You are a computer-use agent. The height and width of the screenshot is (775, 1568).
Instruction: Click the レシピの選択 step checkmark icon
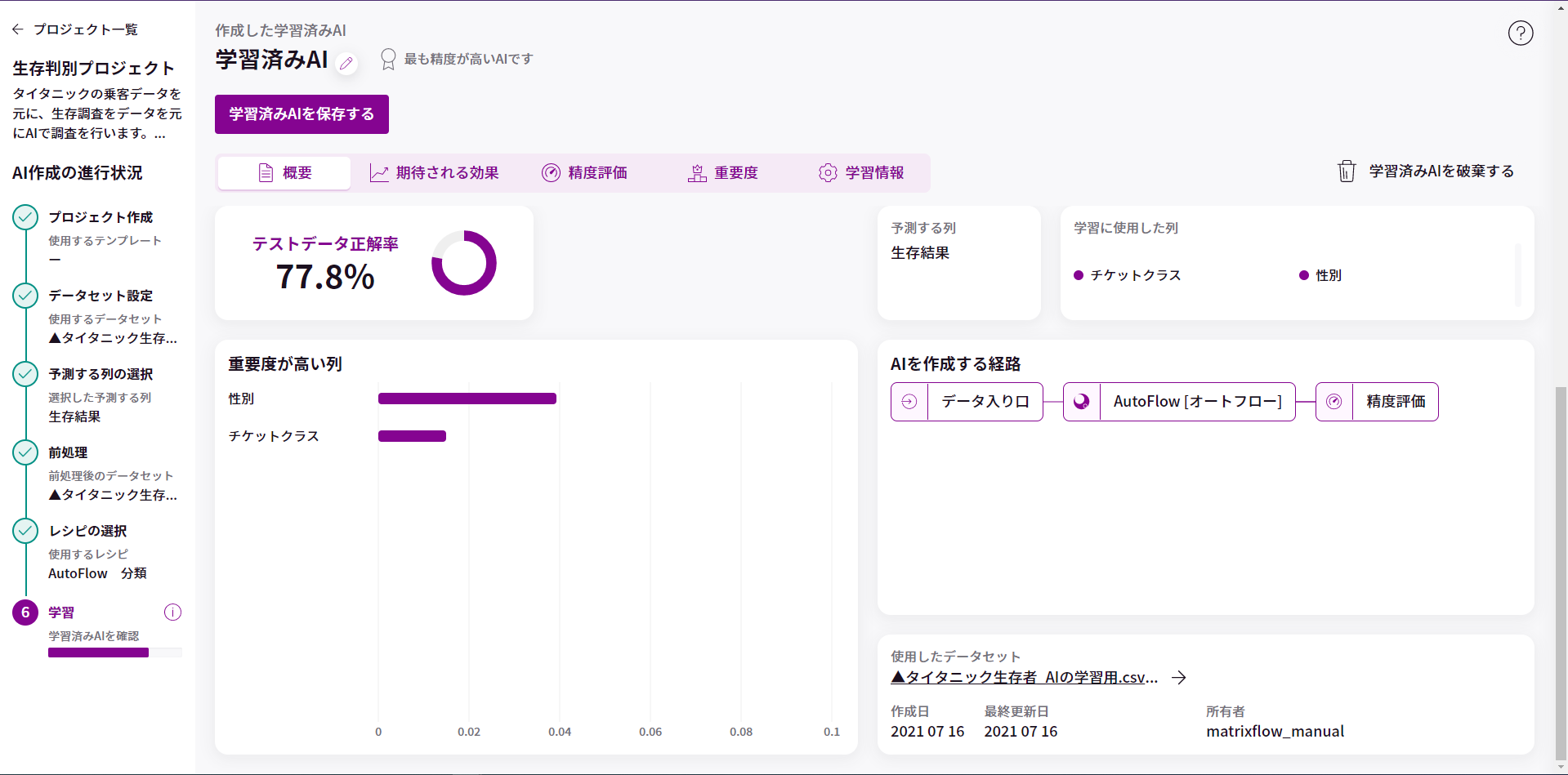(x=25, y=531)
